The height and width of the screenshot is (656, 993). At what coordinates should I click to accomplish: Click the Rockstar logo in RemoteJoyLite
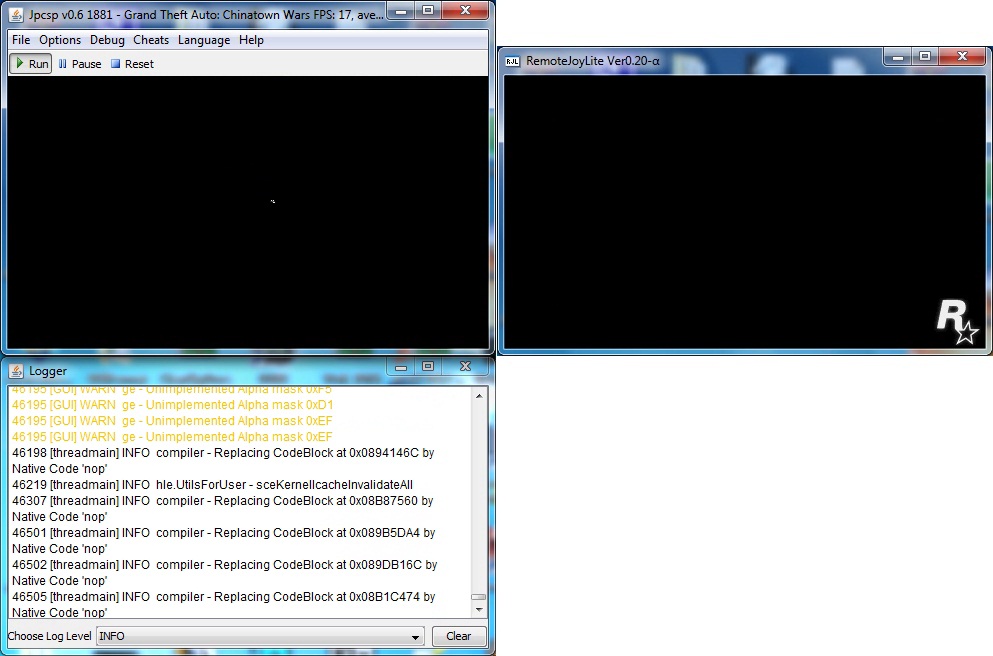pyautogui.click(x=956, y=321)
